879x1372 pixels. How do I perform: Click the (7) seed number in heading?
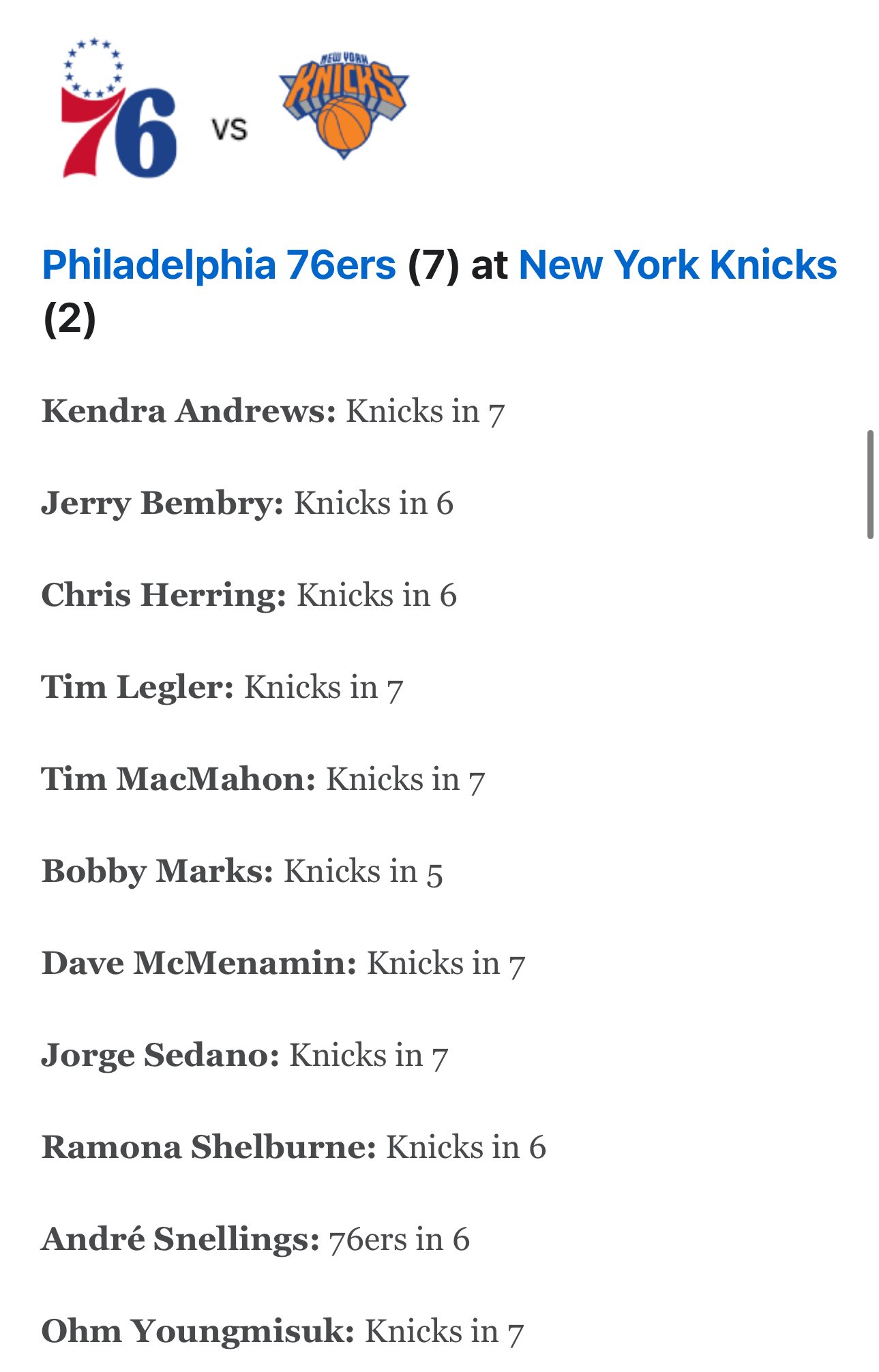pyautogui.click(x=434, y=265)
